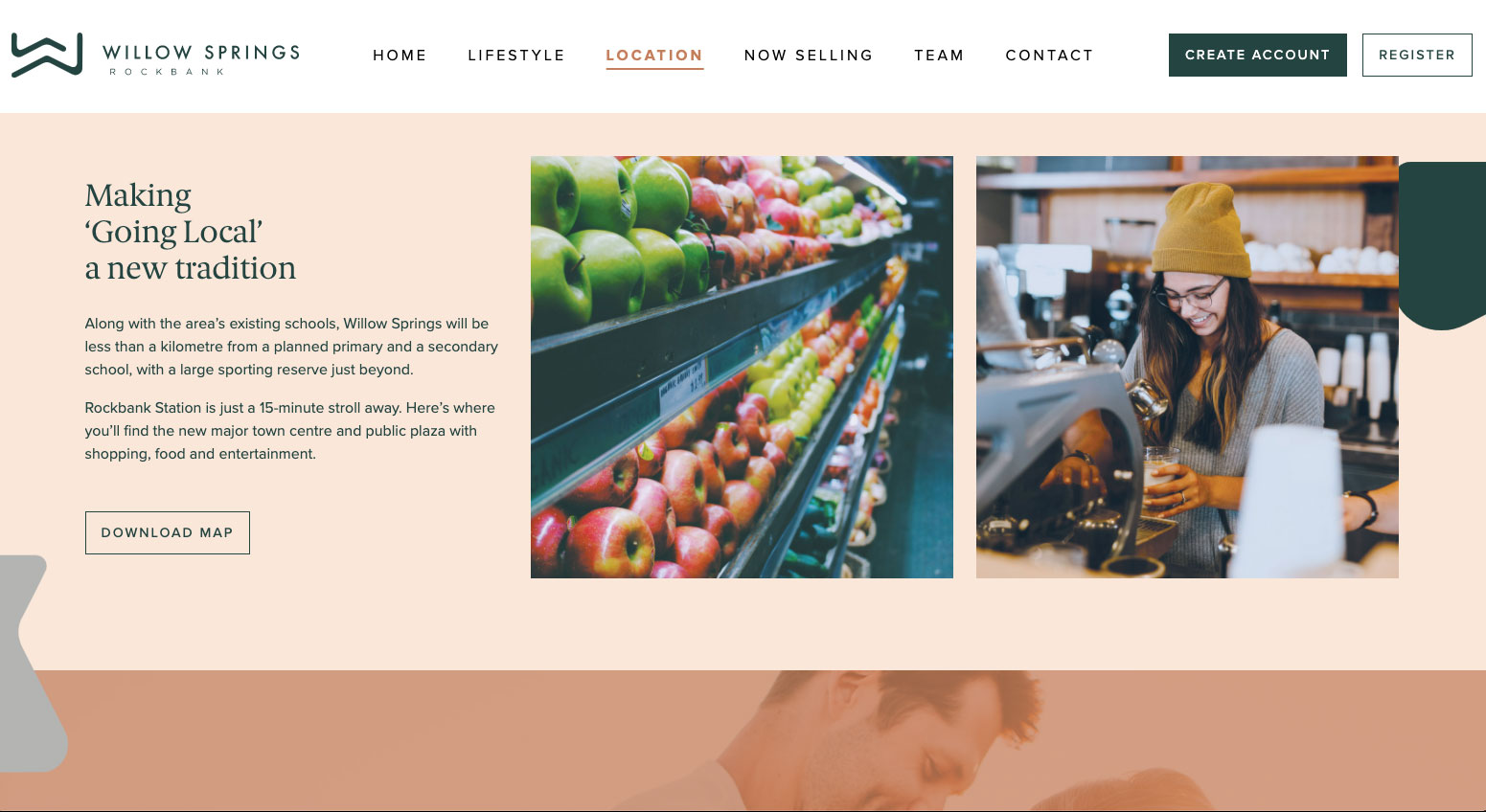The width and height of the screenshot is (1486, 812).
Task: Click the Rockbank Station paragraph text
Action: point(290,431)
